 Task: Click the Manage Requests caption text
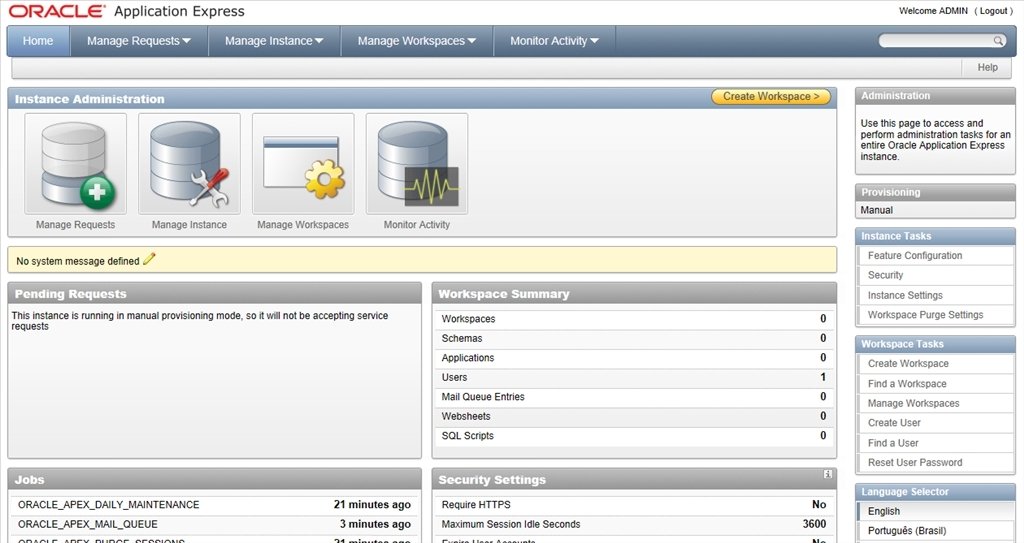[x=75, y=225]
